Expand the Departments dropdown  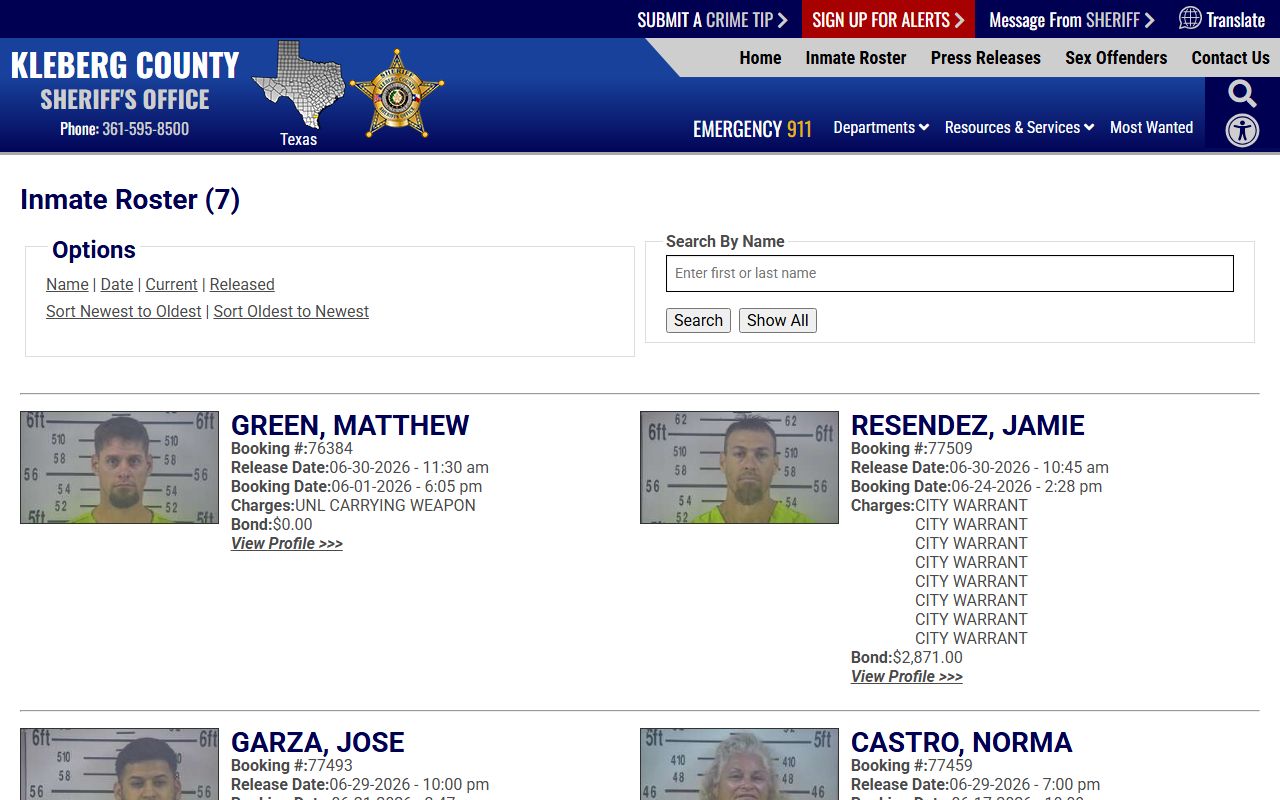pos(881,128)
